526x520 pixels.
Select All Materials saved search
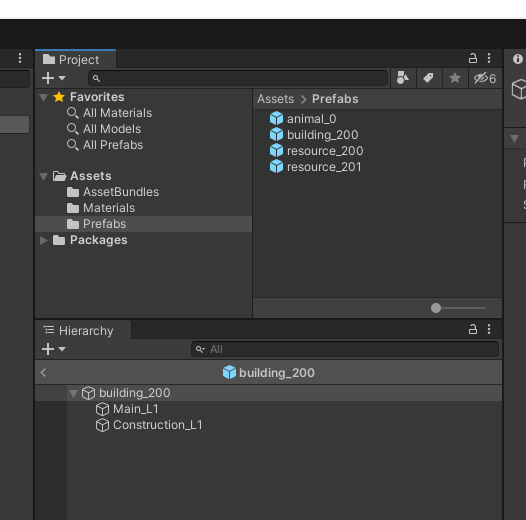click(x=117, y=113)
